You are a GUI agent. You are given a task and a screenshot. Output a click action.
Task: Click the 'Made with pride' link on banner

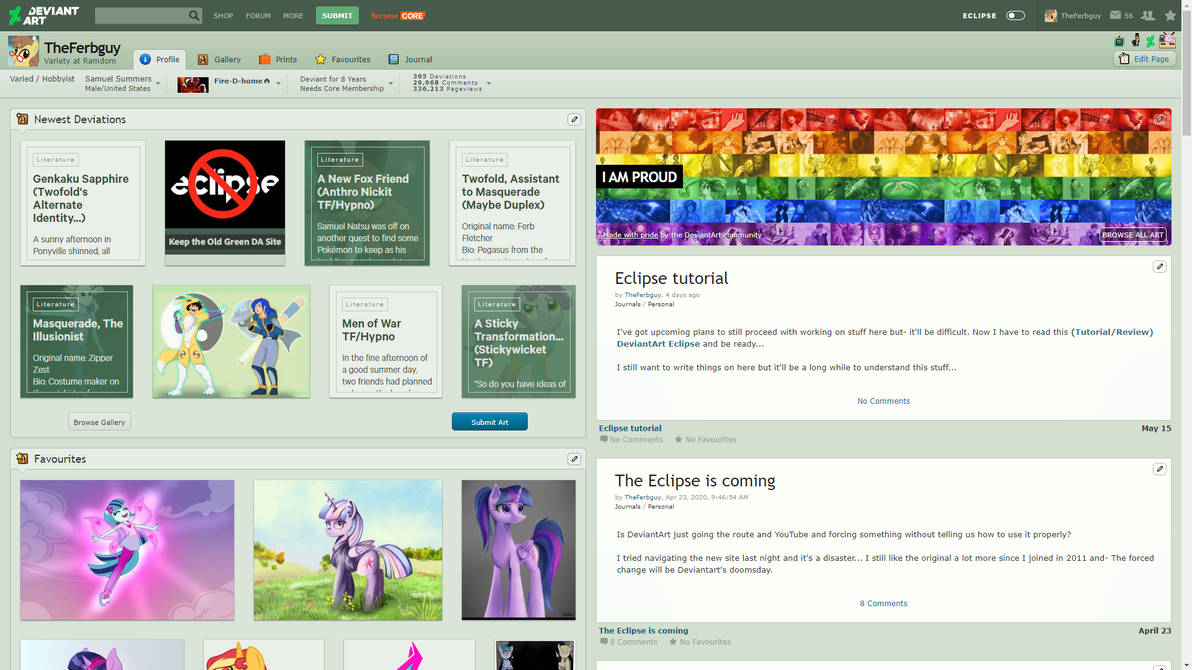coord(630,235)
